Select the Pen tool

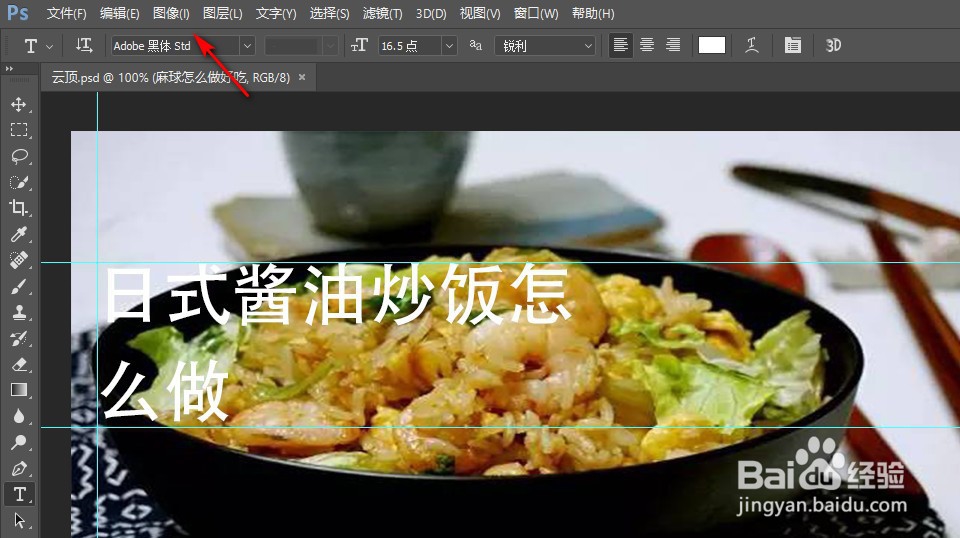click(18, 468)
